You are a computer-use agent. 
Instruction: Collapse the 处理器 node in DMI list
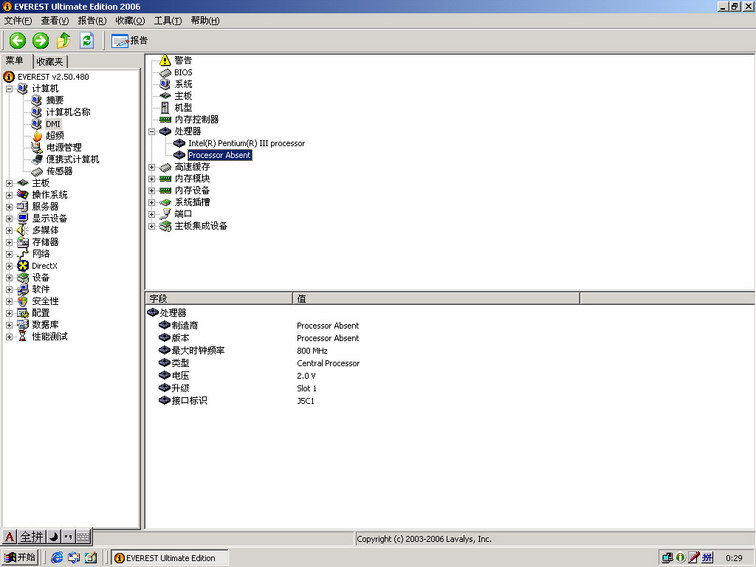click(x=152, y=132)
